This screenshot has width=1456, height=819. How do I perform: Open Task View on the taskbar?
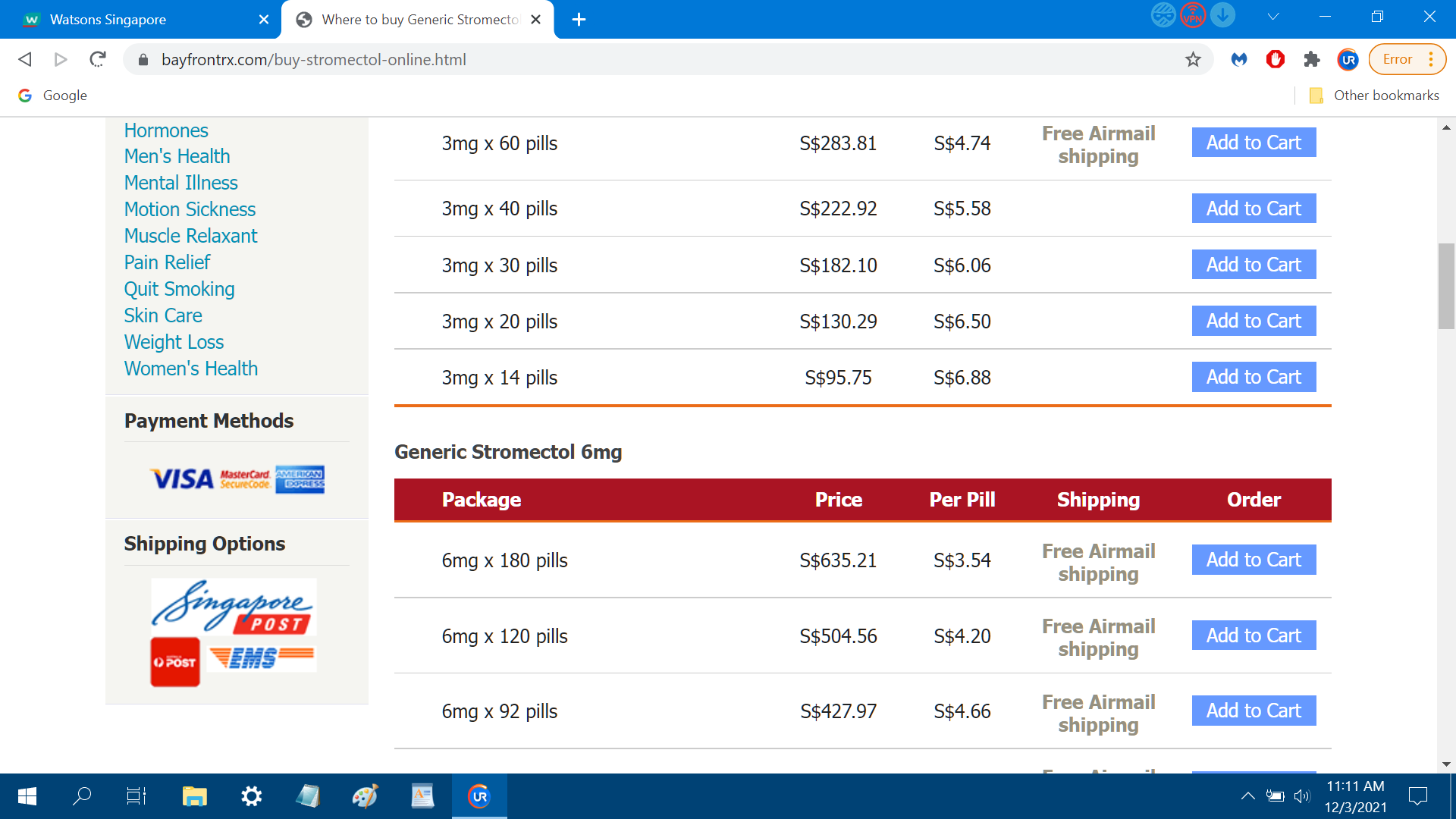(x=136, y=796)
